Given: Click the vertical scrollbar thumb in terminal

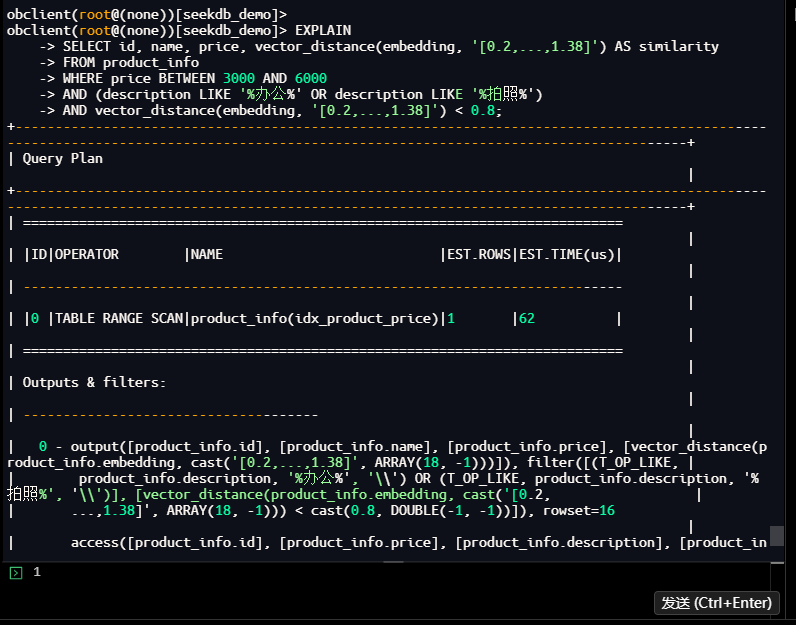Looking at the screenshot, I should [x=777, y=535].
